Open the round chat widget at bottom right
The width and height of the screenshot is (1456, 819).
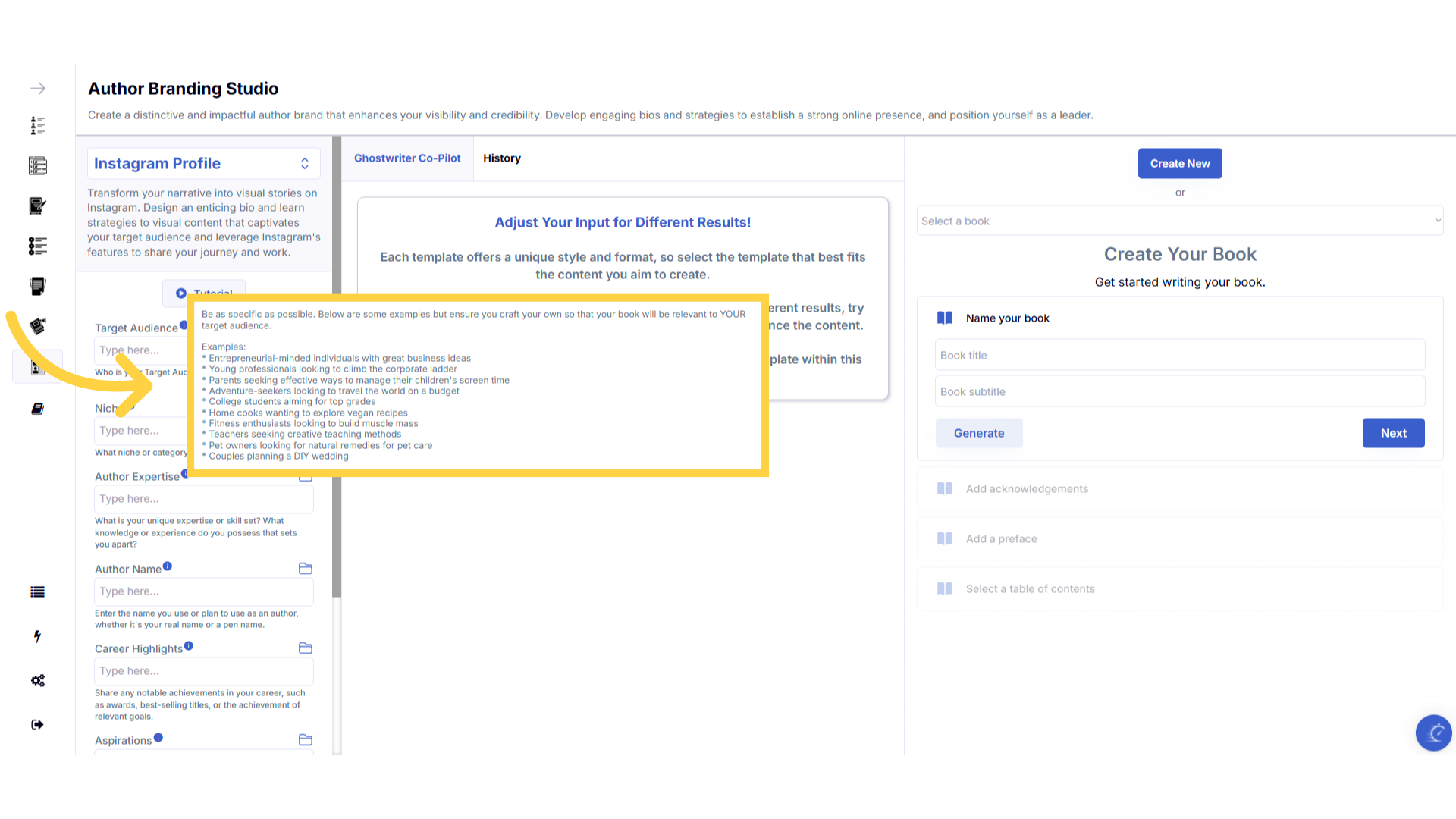(1433, 733)
